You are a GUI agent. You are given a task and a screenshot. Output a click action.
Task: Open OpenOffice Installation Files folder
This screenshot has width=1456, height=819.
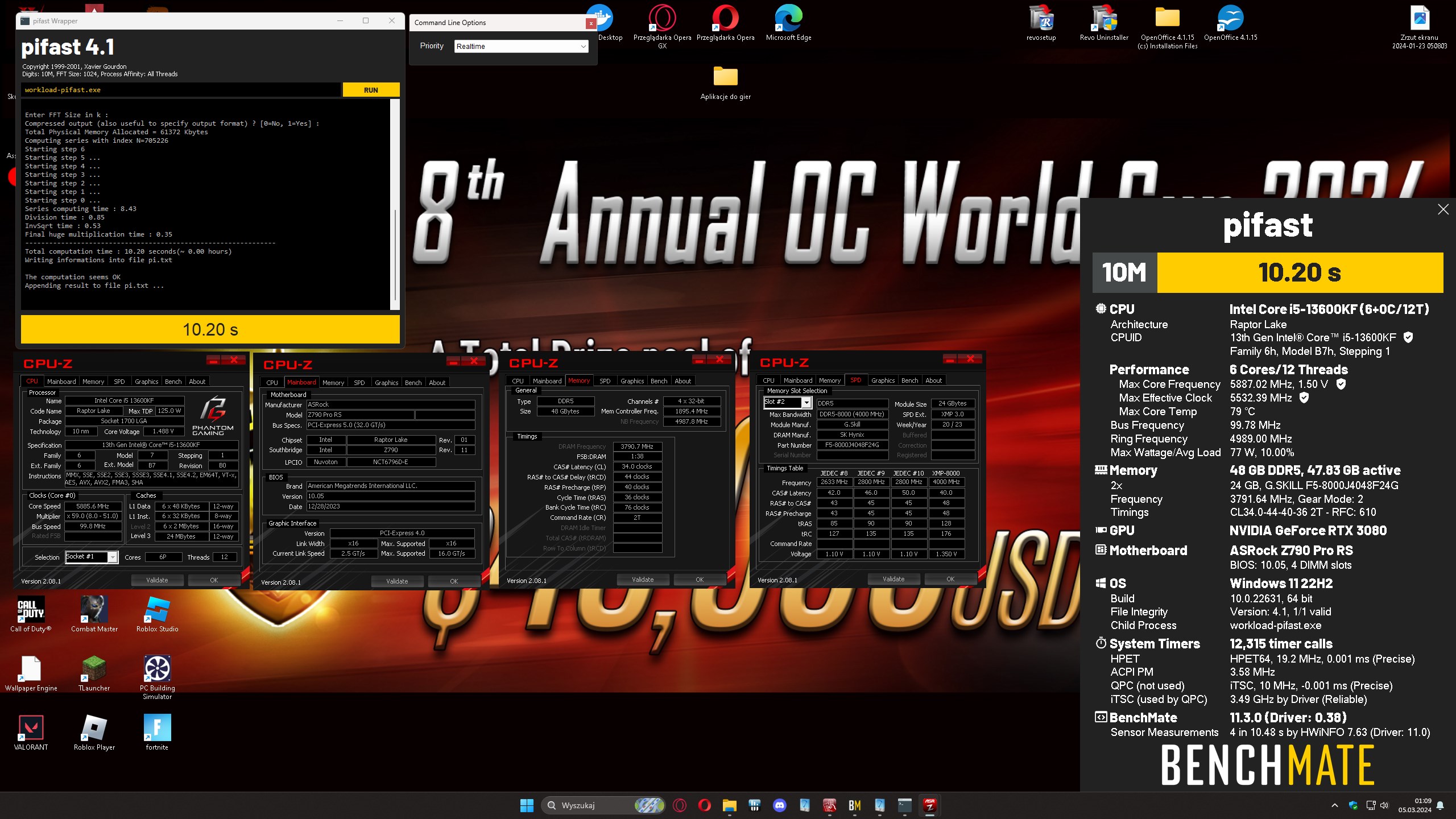[x=1167, y=26]
